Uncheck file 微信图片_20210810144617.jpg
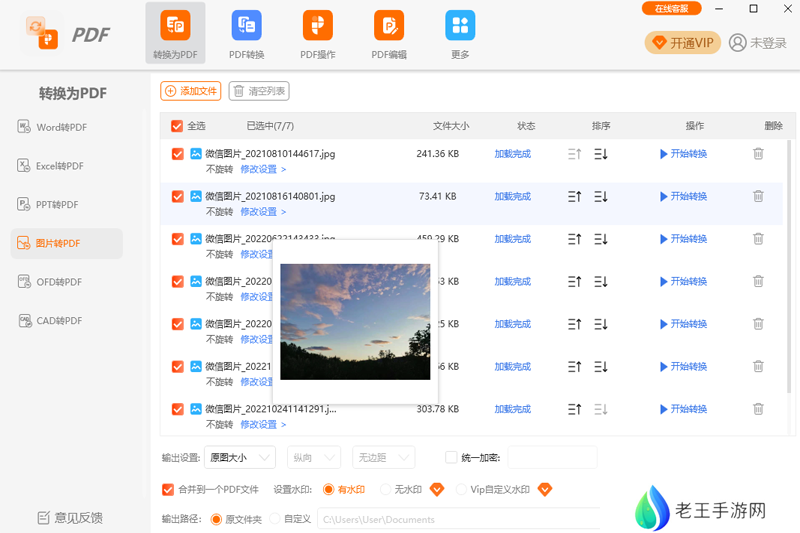 click(178, 154)
